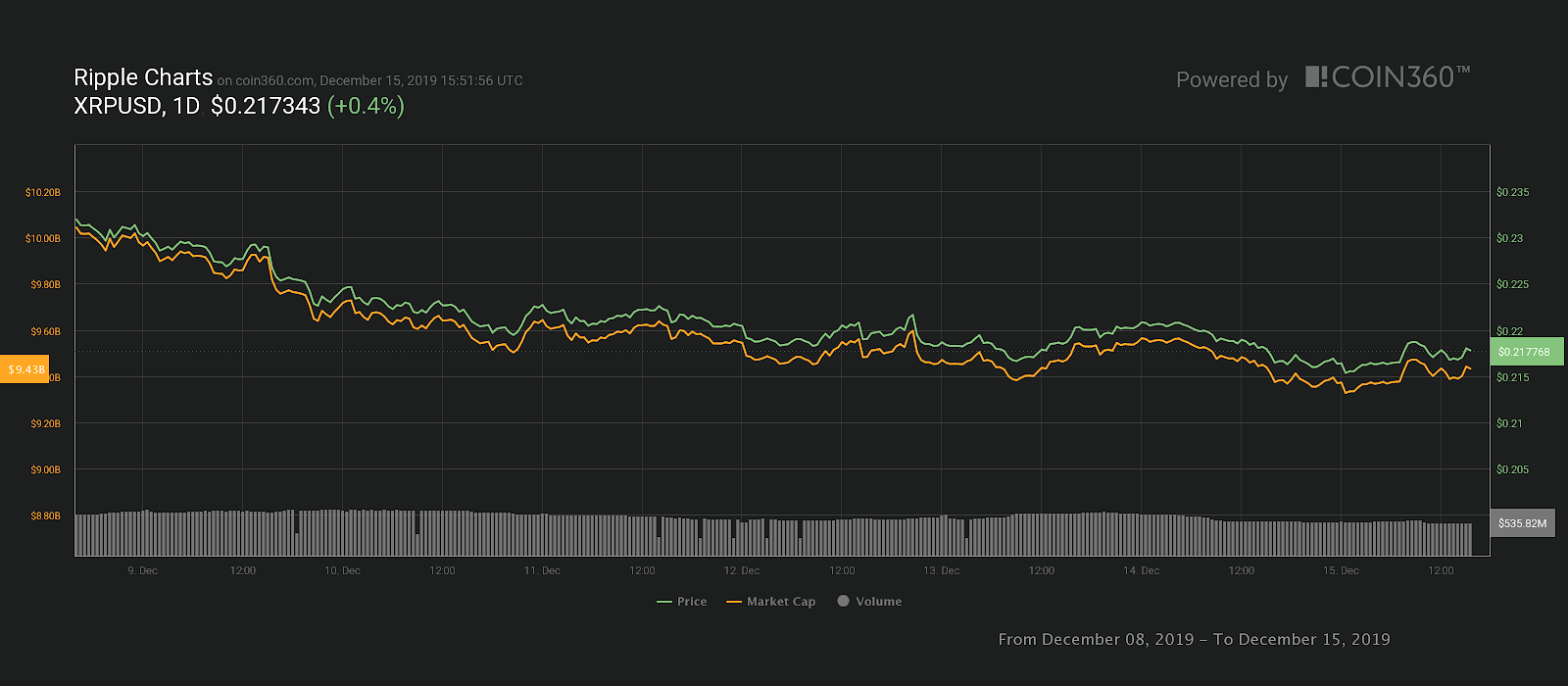Click the 11. Dec axis label
The height and width of the screenshot is (686, 1568).
click(x=542, y=570)
